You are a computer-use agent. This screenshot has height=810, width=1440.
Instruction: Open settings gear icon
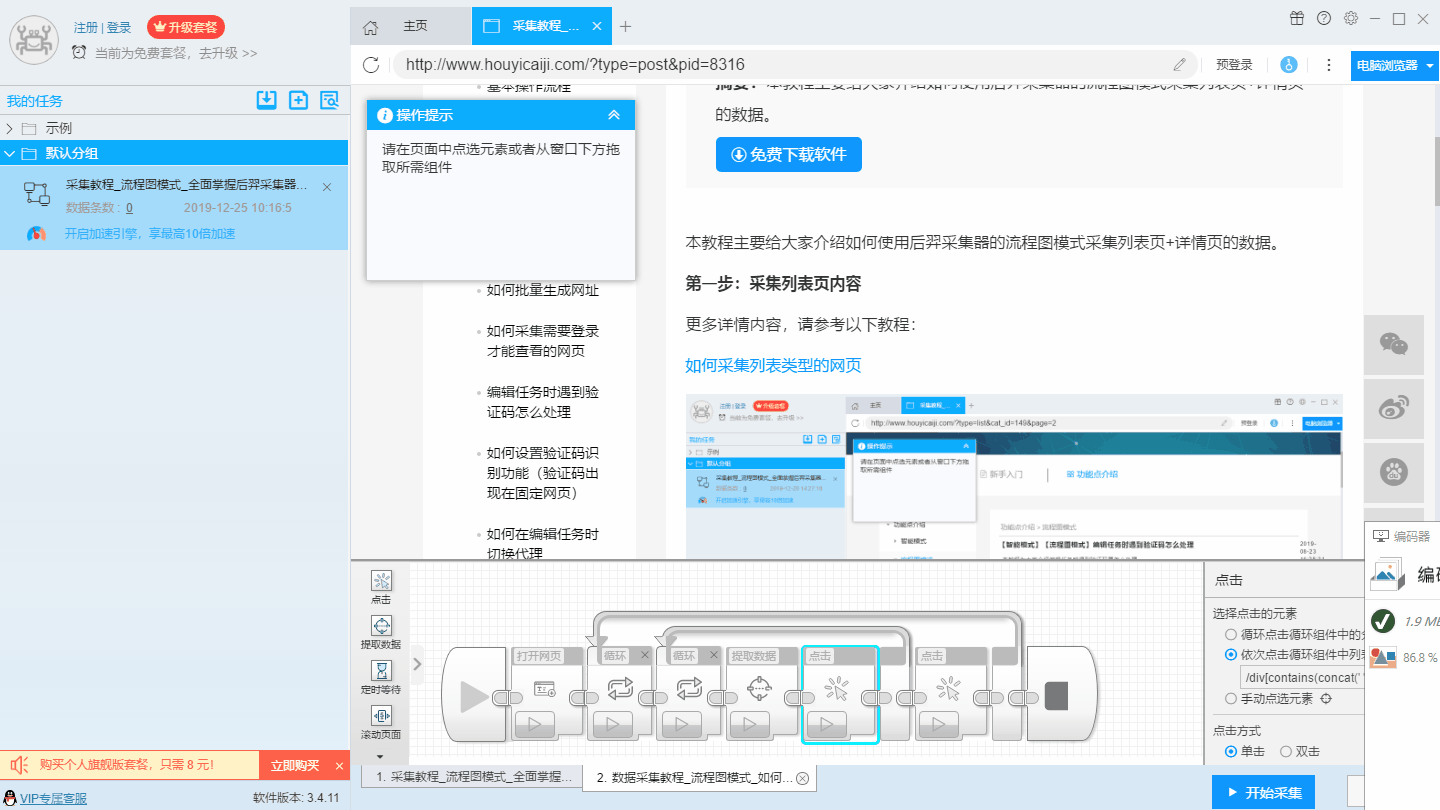[1351, 18]
